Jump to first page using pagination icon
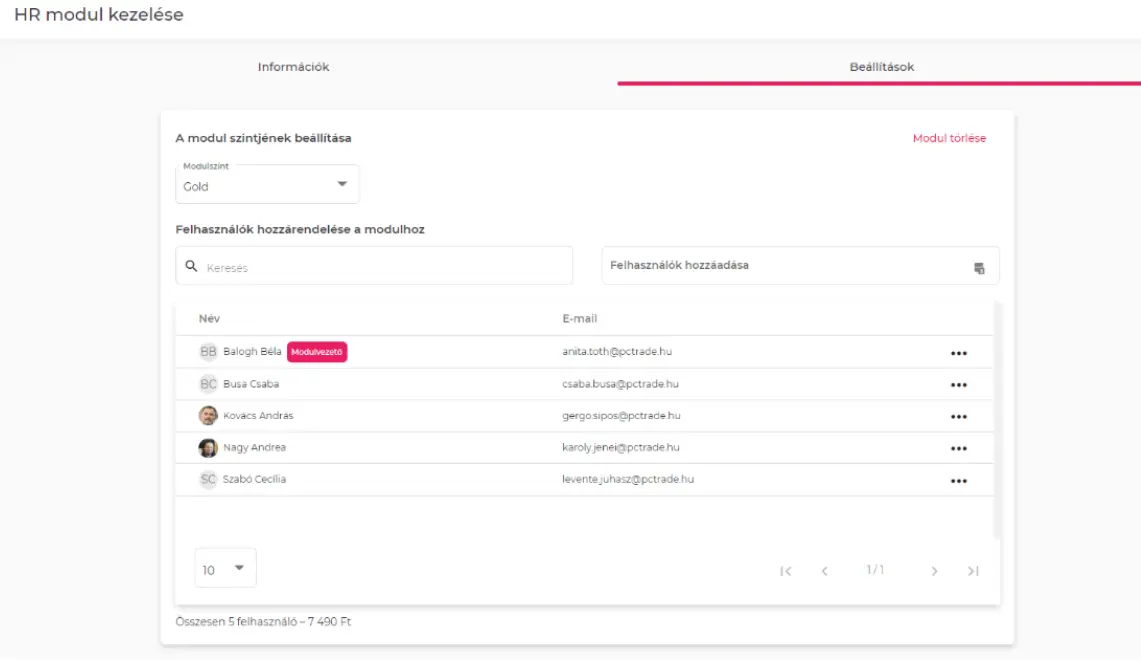 coord(786,570)
